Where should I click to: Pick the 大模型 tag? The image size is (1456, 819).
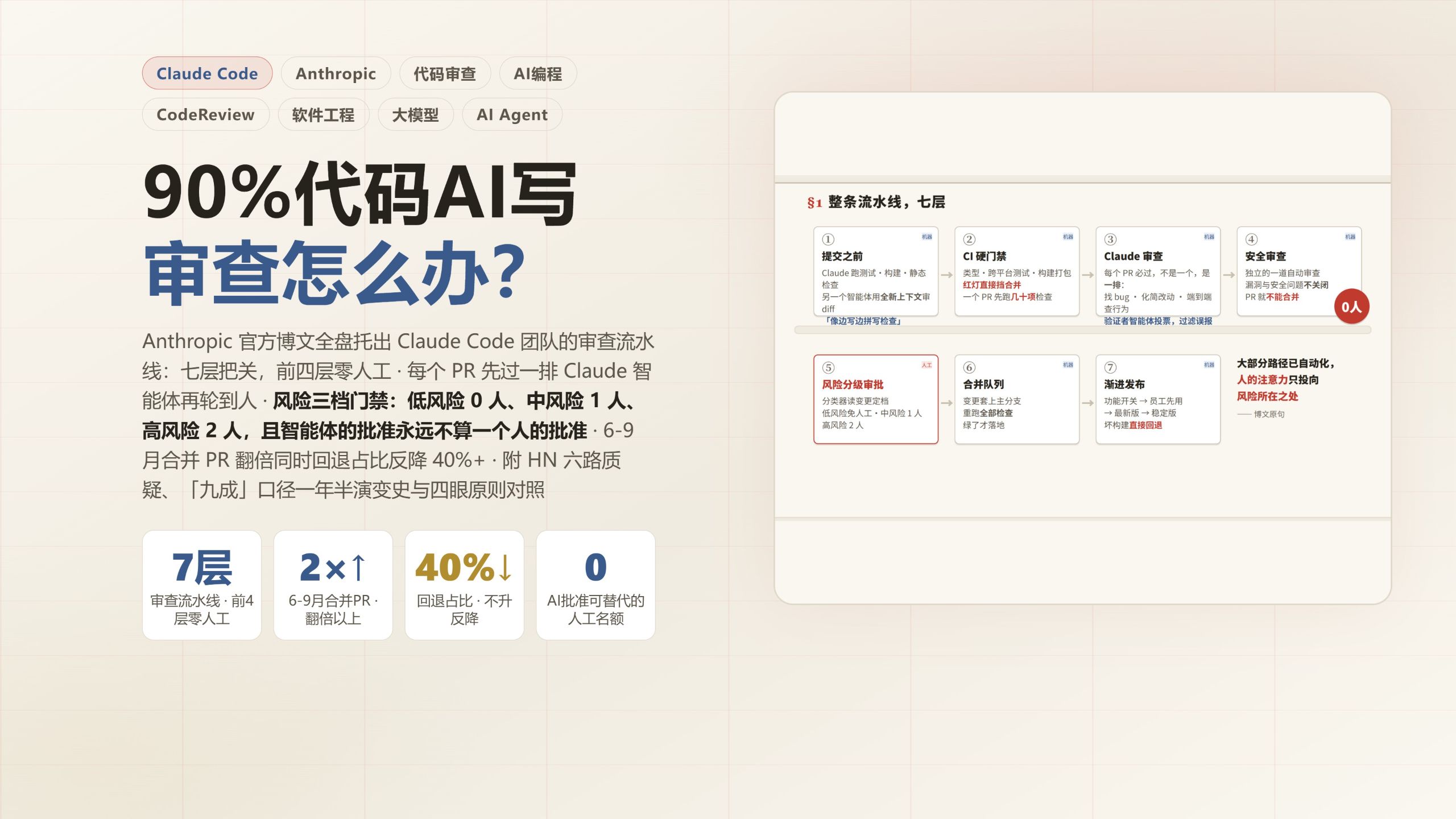click(x=416, y=114)
